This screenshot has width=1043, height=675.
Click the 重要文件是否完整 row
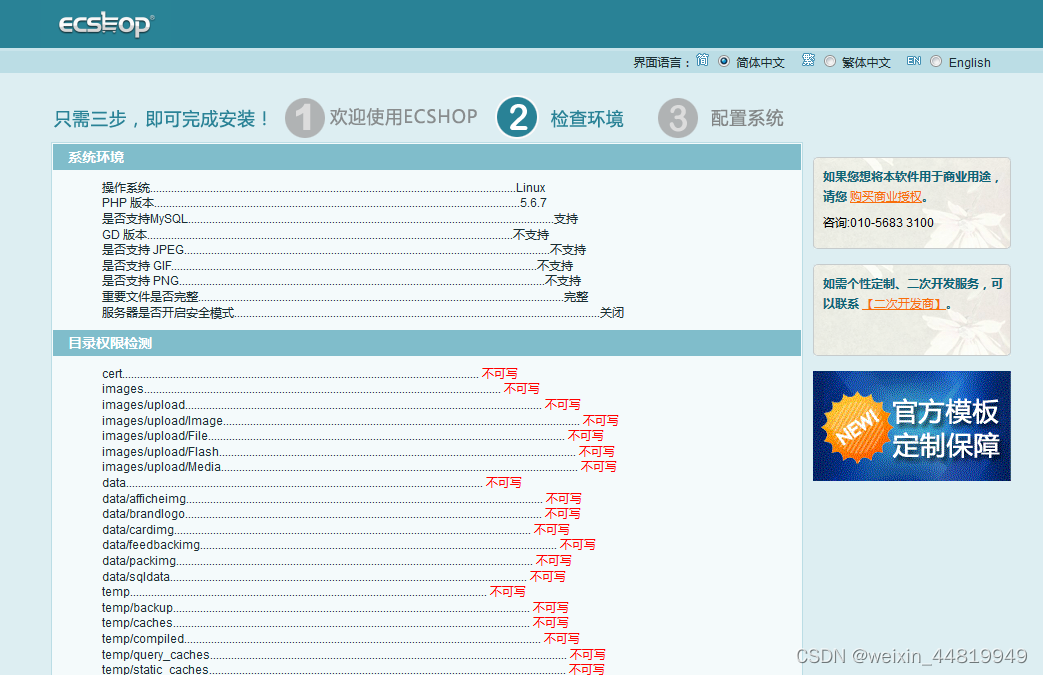[x=345, y=297]
